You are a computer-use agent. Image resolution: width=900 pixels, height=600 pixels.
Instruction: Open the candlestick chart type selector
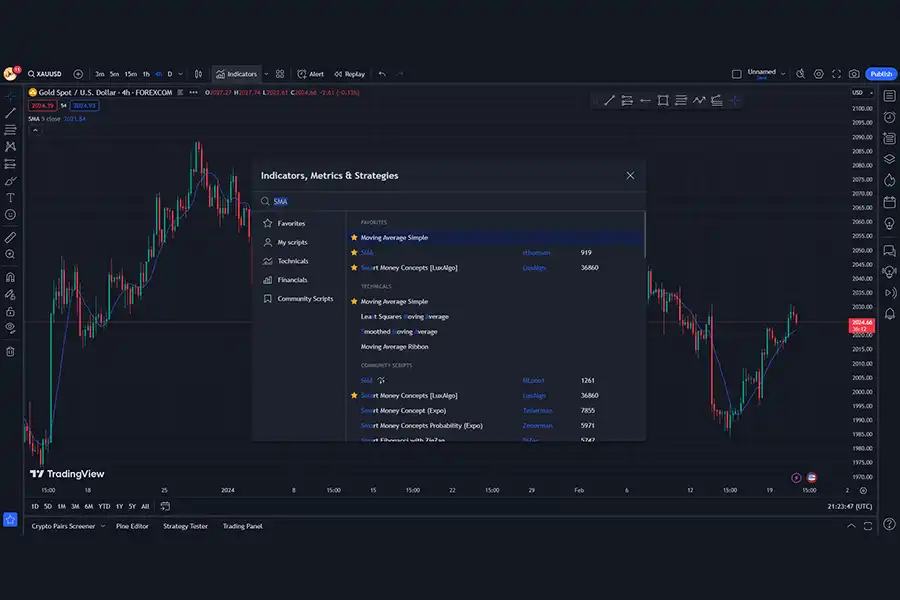click(x=198, y=74)
